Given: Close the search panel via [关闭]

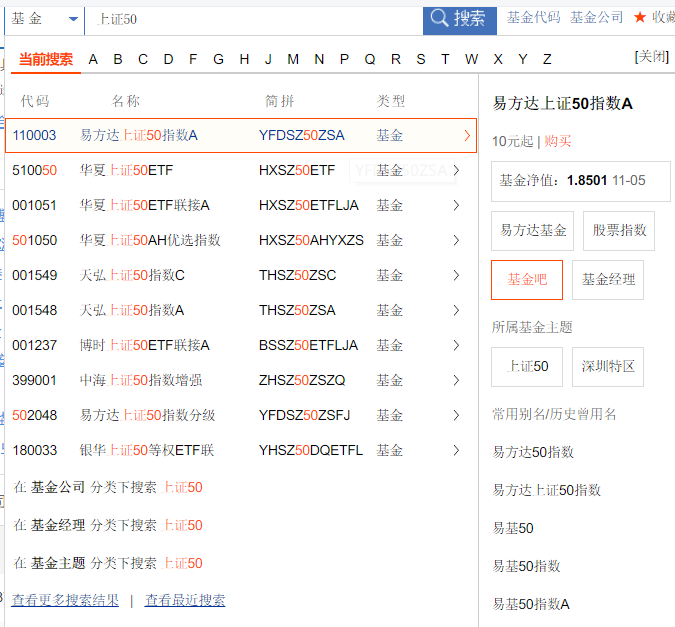Looking at the screenshot, I should 652,56.
